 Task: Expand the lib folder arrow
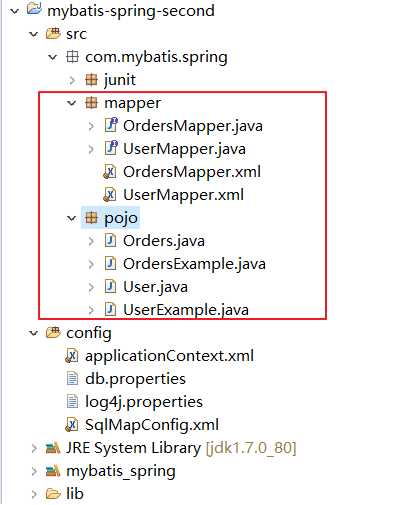(x=34, y=494)
